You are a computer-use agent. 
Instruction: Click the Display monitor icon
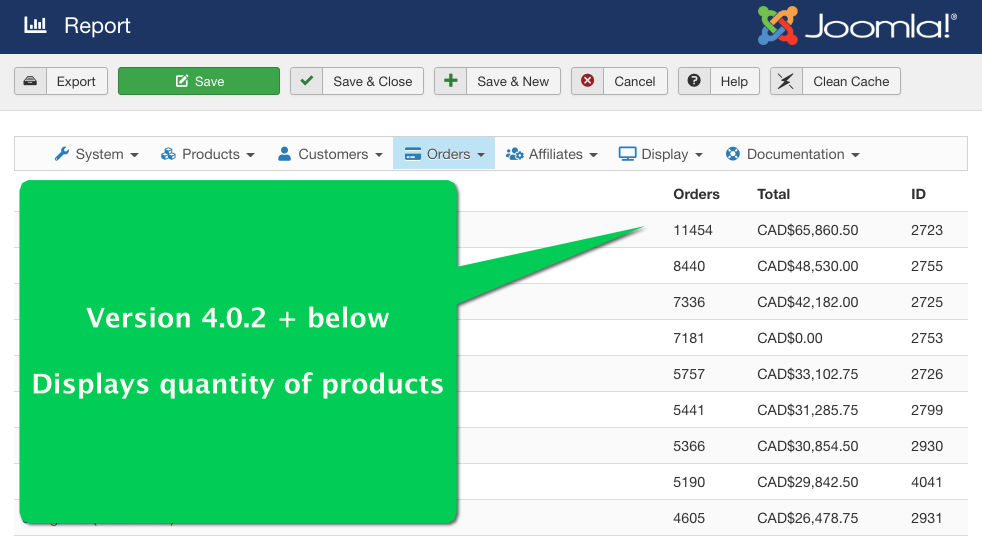point(627,153)
